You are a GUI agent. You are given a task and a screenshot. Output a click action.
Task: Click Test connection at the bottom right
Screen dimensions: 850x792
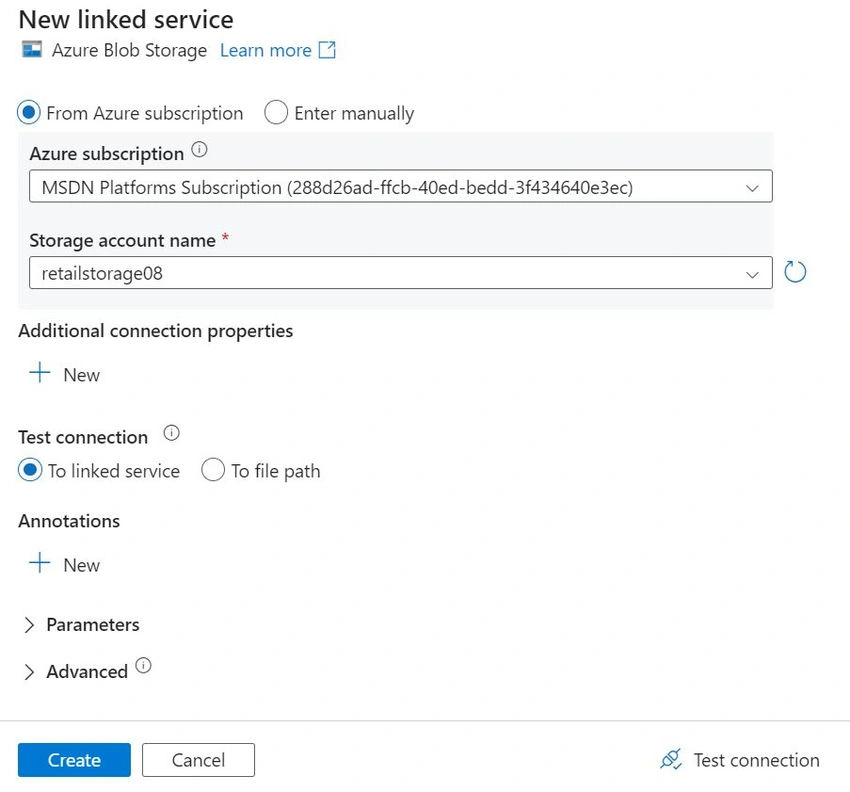point(740,760)
